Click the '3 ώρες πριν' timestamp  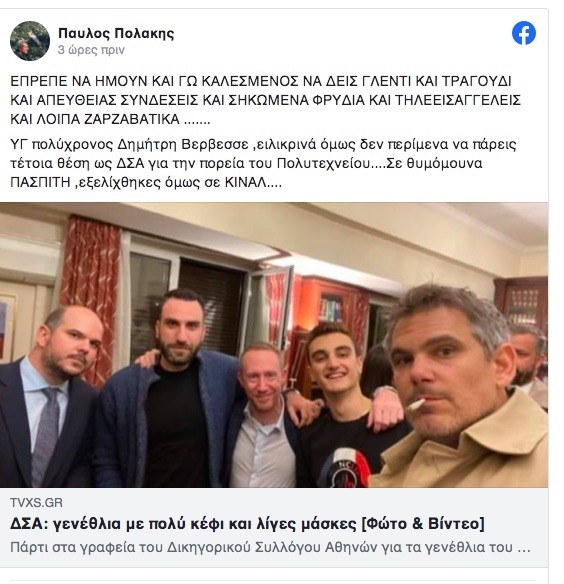91,50
